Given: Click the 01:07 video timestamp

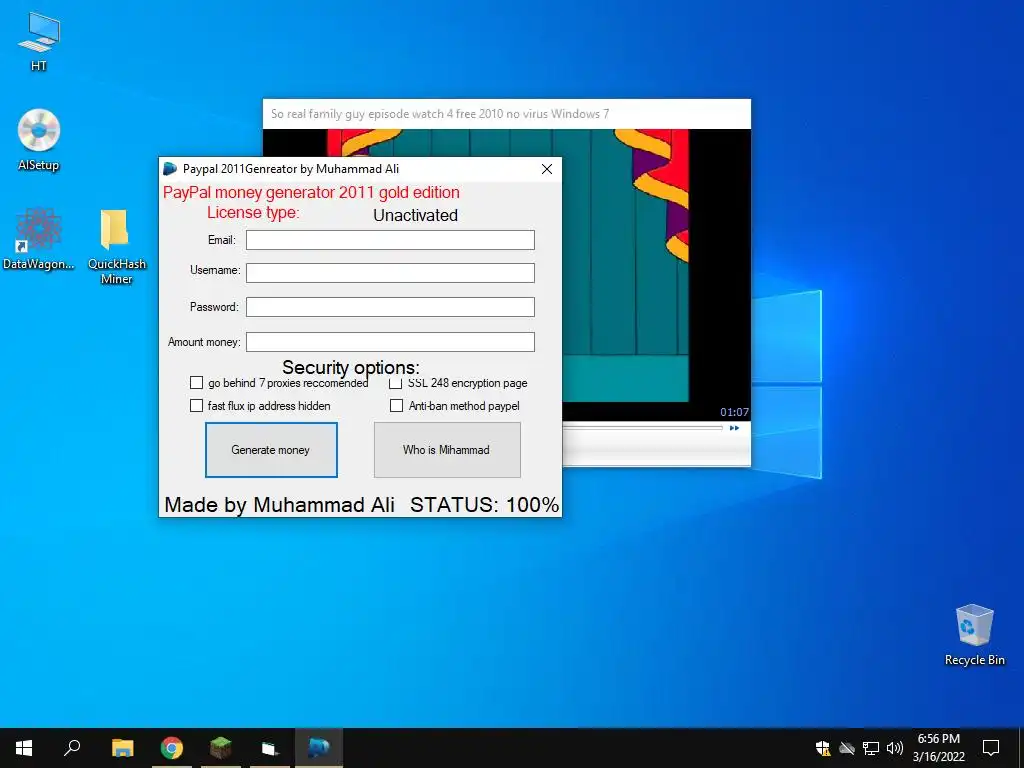Looking at the screenshot, I should coord(734,412).
